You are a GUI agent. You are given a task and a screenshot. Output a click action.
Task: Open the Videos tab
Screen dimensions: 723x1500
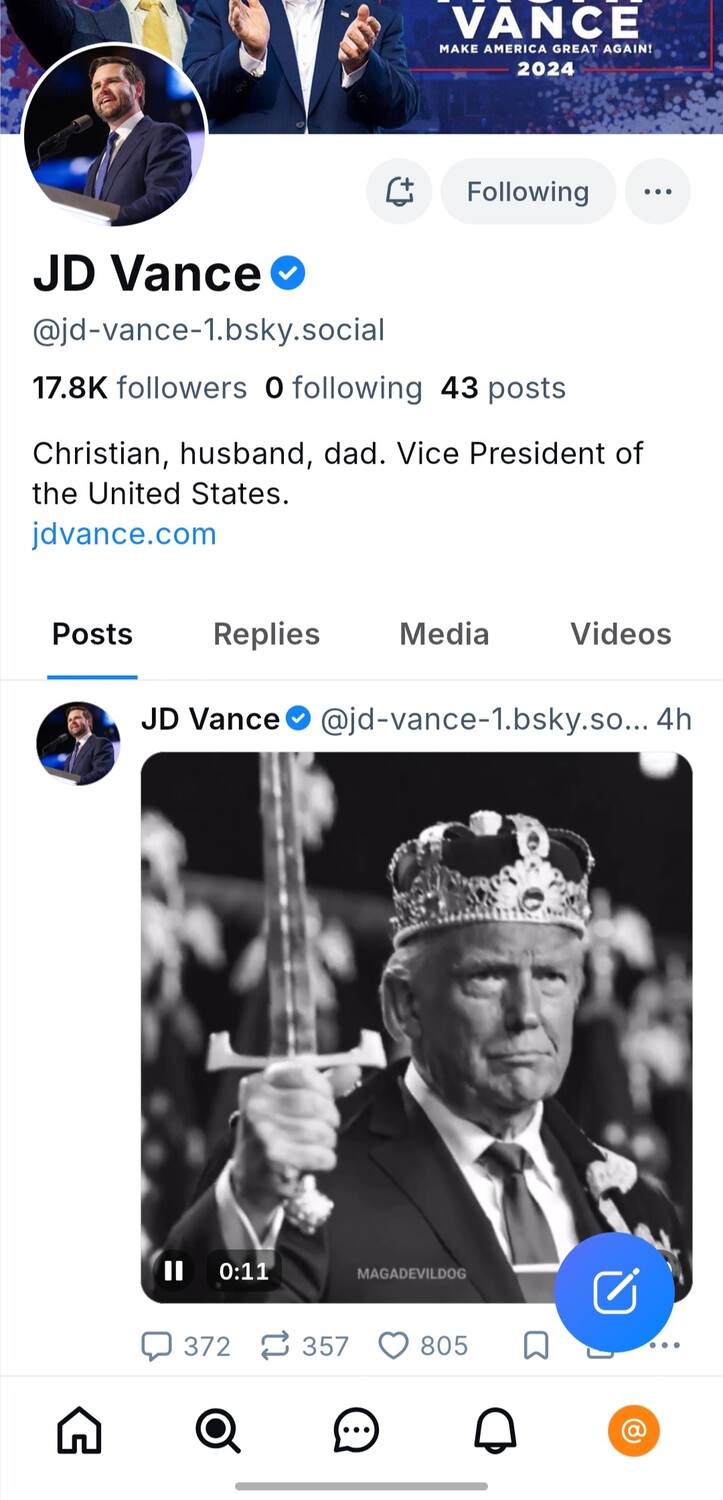(620, 634)
